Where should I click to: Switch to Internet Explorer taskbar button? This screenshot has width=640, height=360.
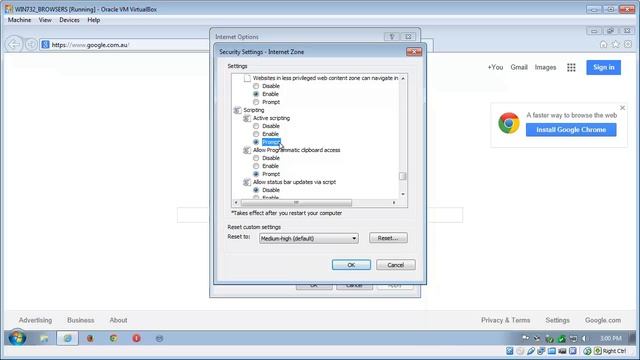67,338
